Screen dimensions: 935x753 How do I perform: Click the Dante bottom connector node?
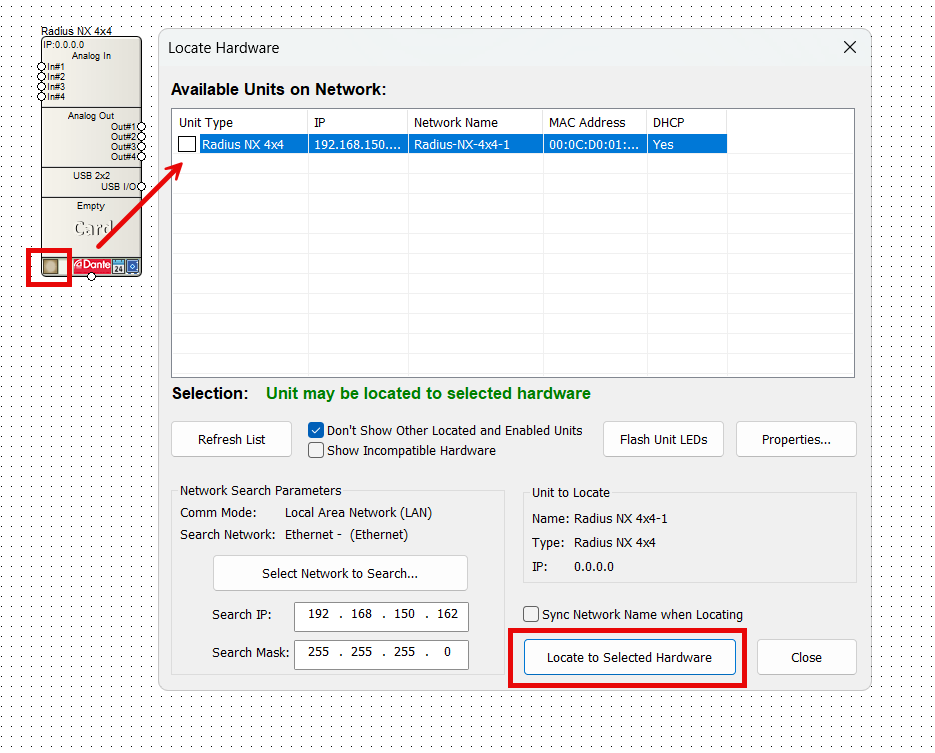91,276
